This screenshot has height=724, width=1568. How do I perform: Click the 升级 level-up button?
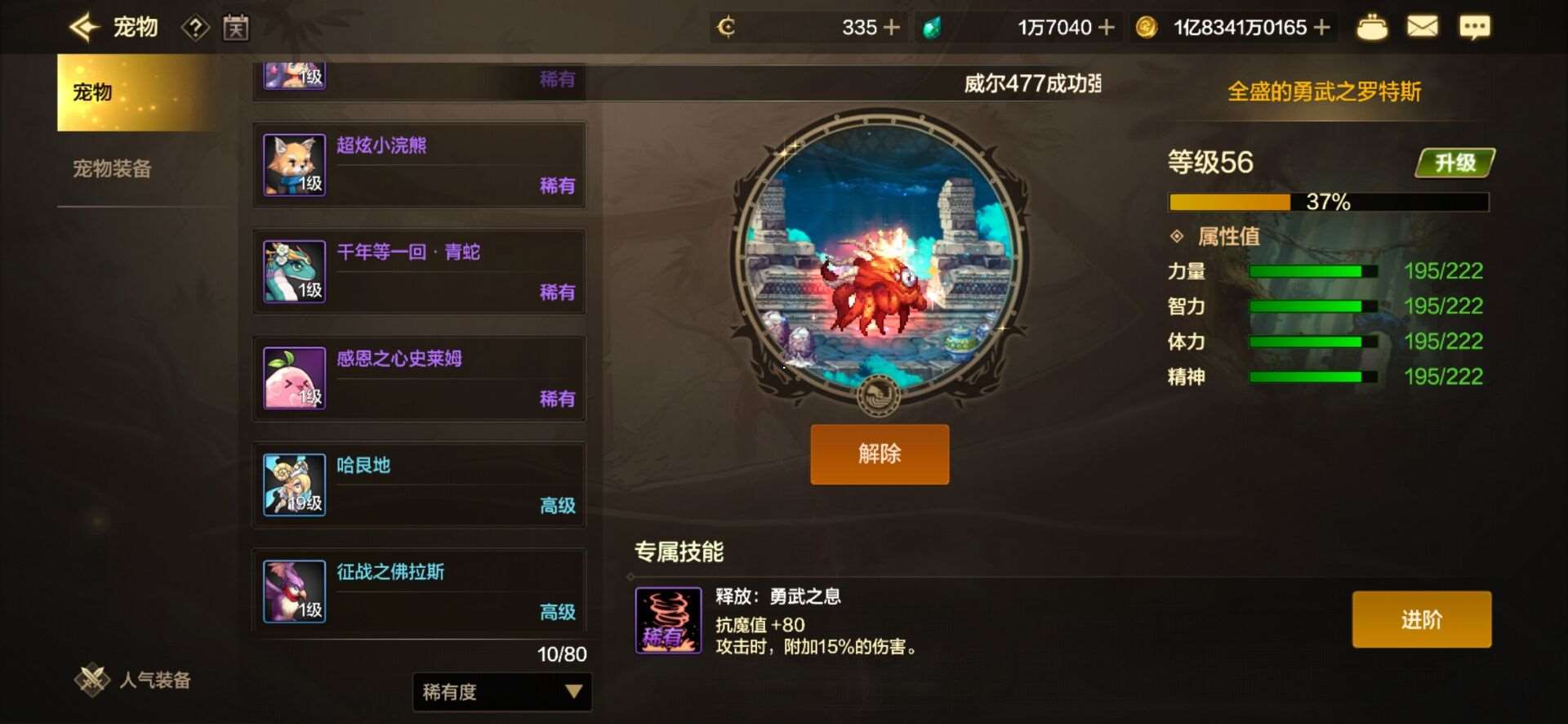(1455, 163)
